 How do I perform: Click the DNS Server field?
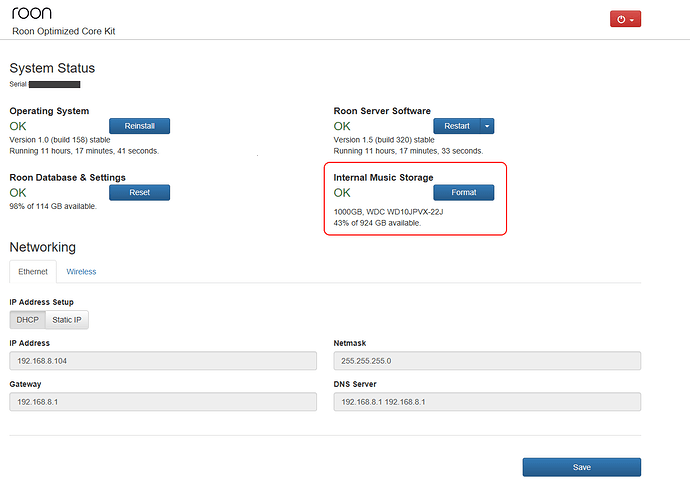tap(487, 402)
